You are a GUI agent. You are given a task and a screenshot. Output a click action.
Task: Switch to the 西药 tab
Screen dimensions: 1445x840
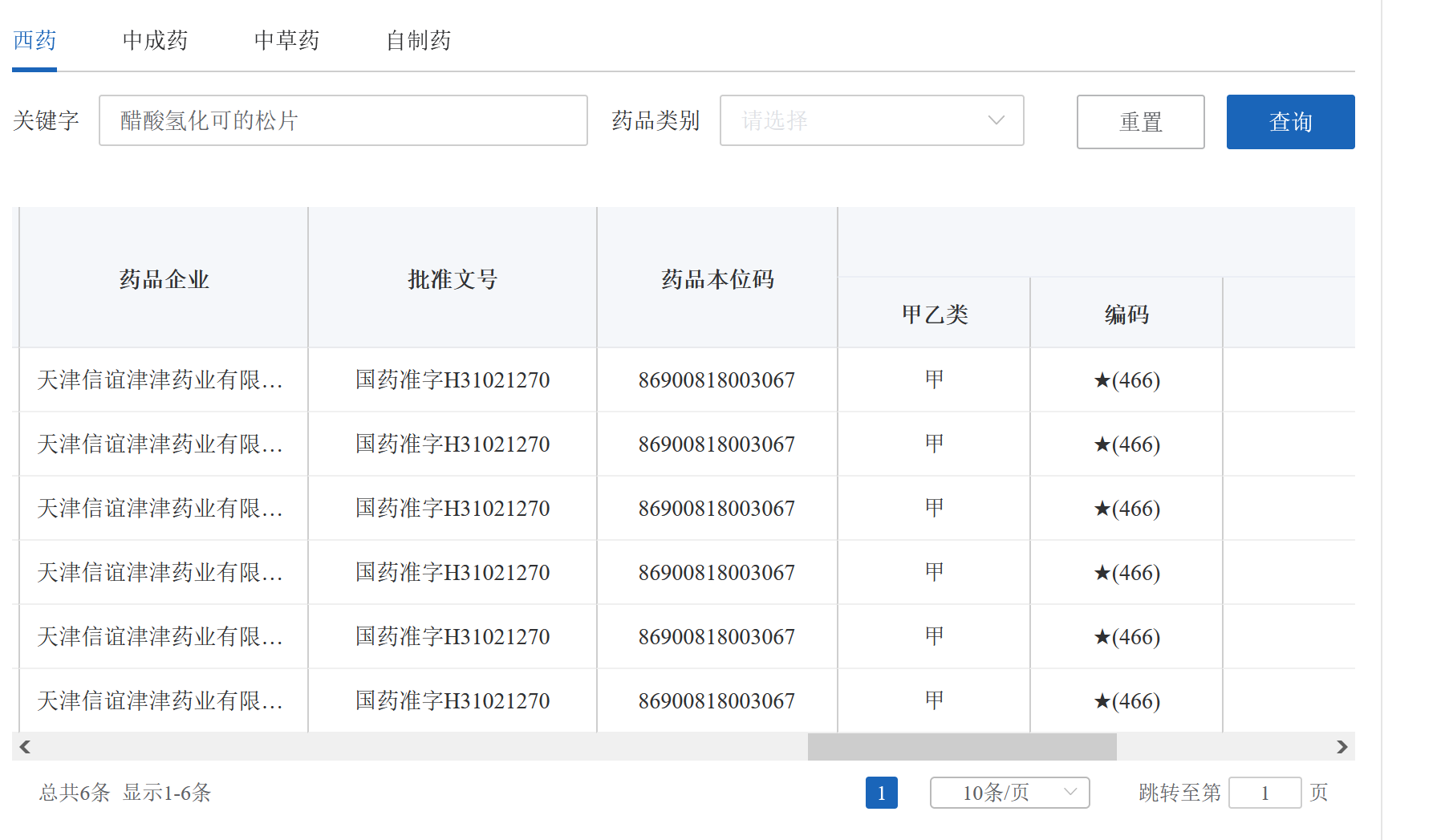pos(35,40)
